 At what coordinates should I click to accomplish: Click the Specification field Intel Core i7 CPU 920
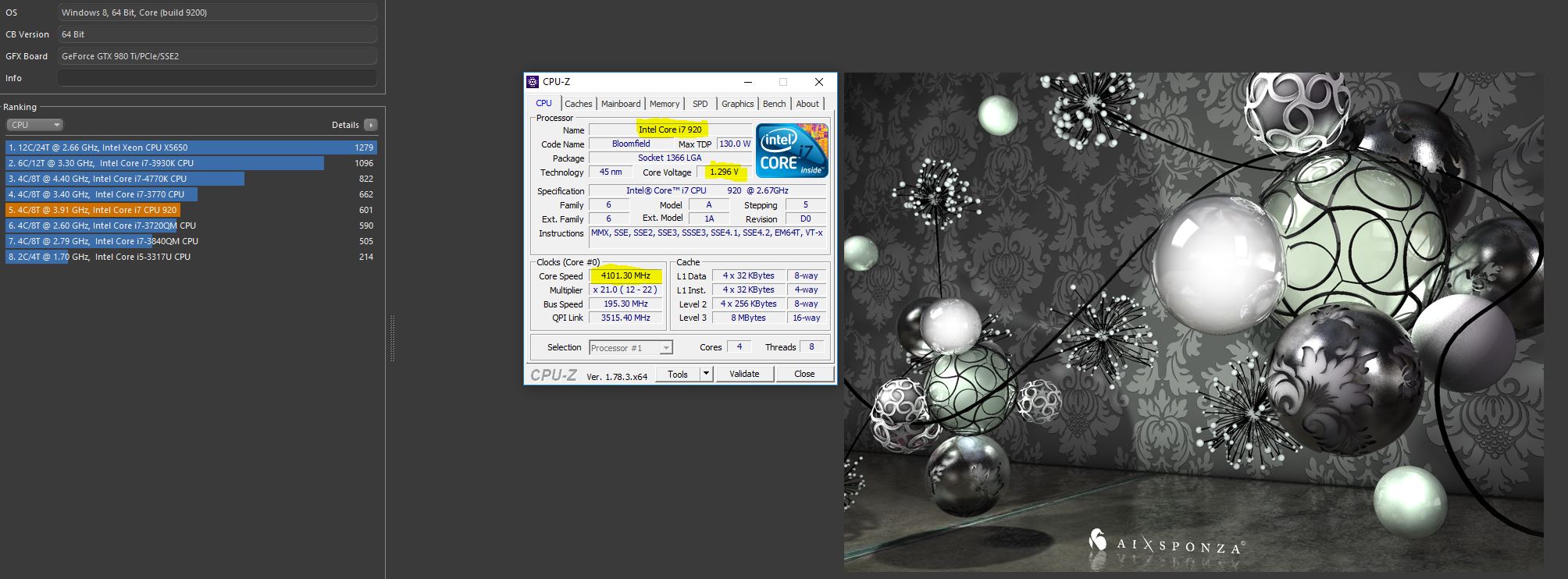707,190
